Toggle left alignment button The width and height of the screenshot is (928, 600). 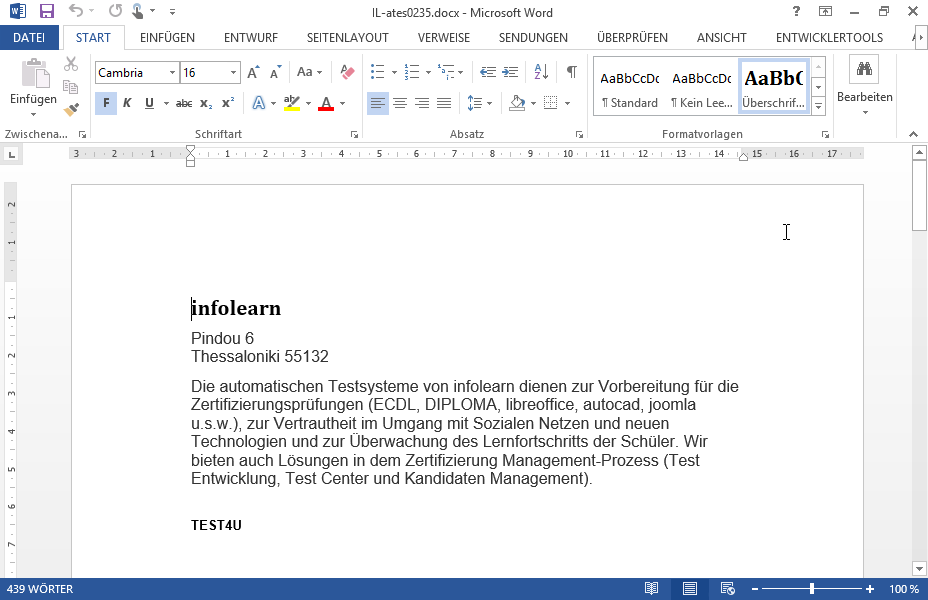coord(378,104)
